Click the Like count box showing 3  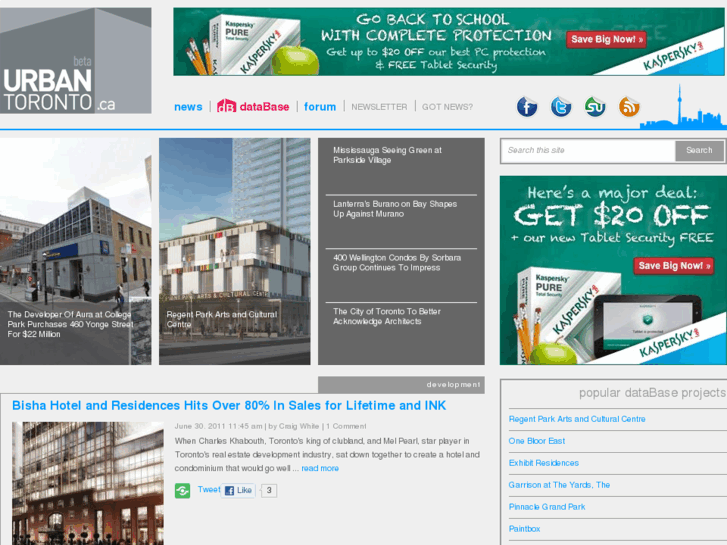pyautogui.click(x=269, y=490)
